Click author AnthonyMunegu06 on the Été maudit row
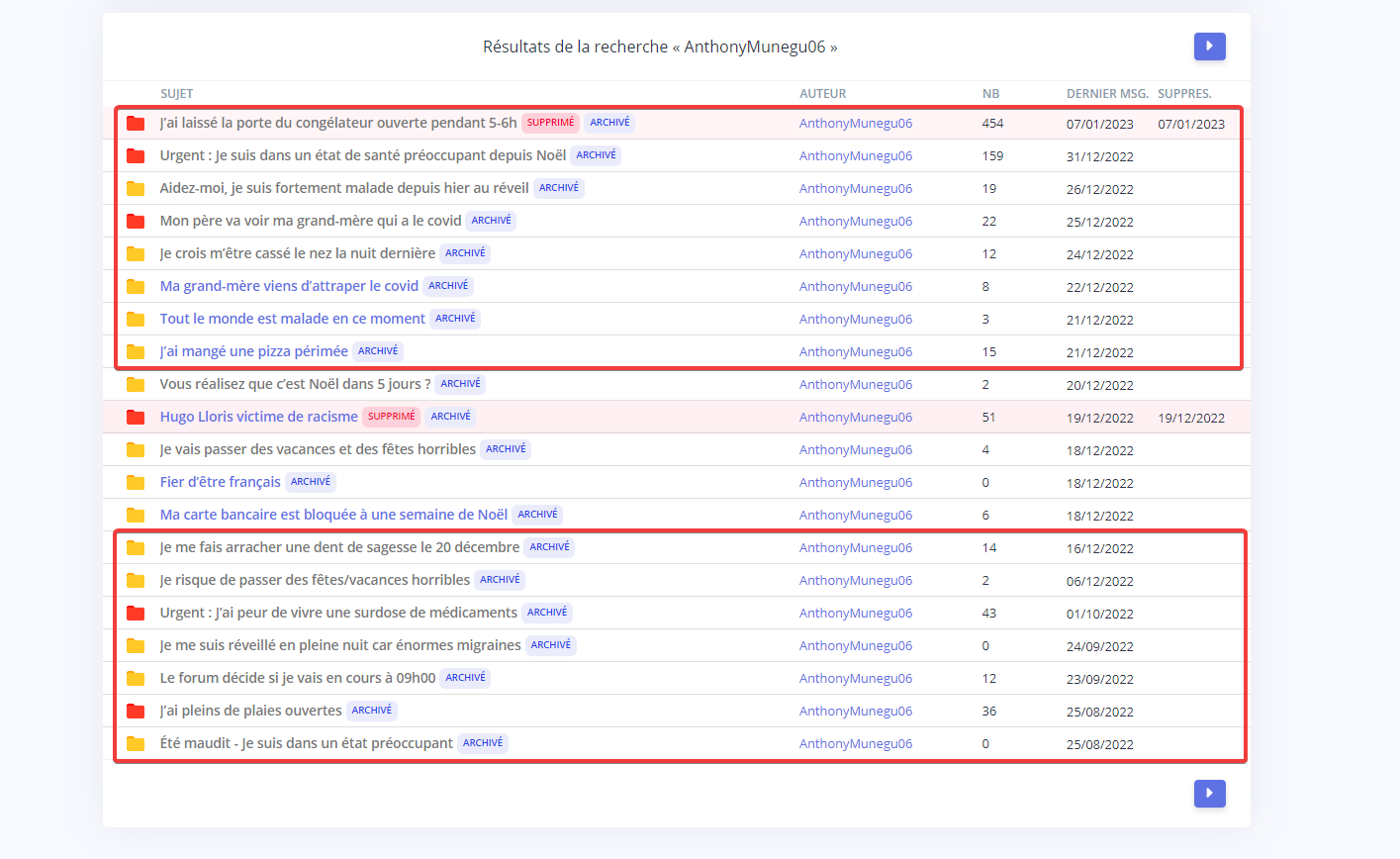 855,744
